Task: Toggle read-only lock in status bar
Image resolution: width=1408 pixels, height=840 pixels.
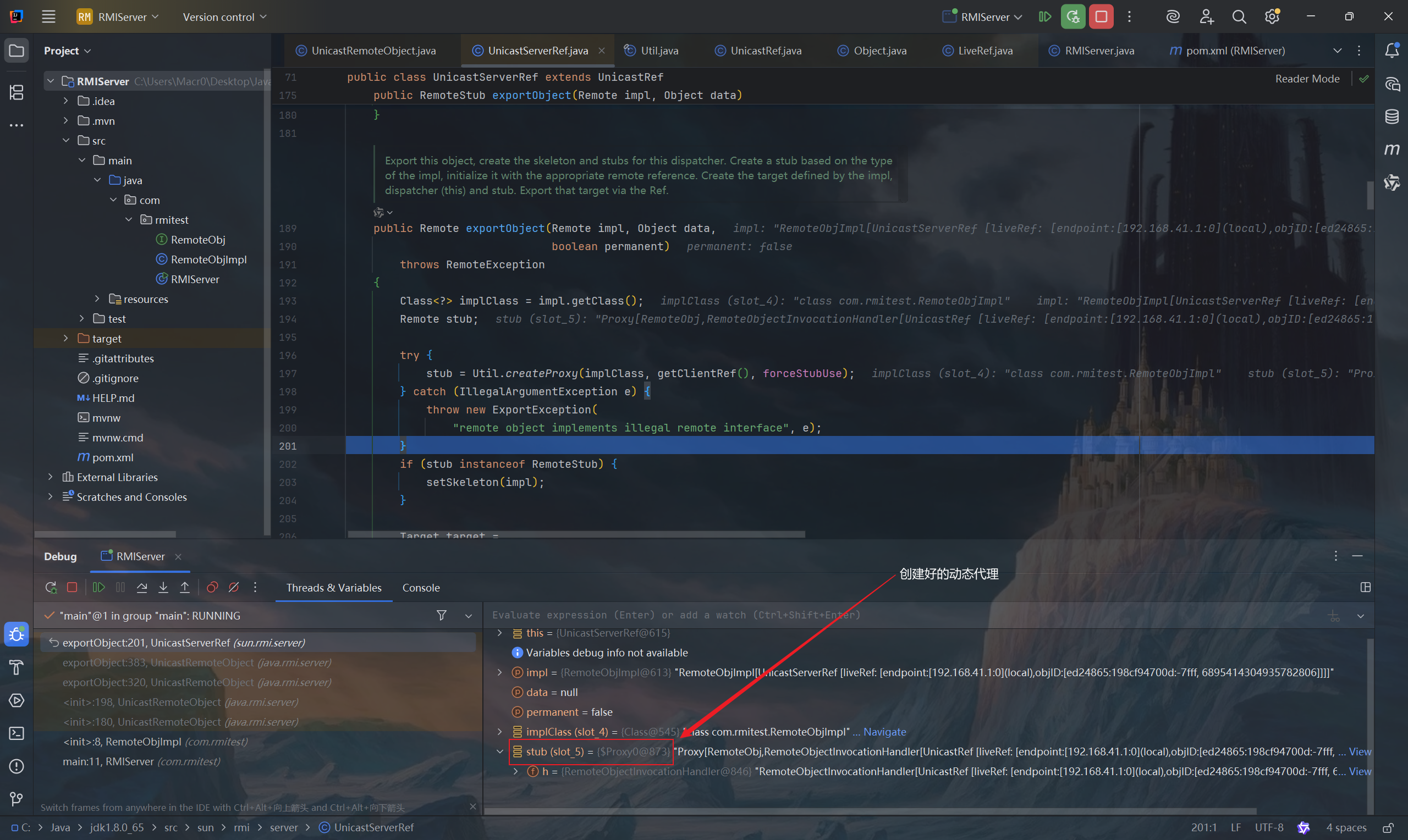Action: 1388,827
